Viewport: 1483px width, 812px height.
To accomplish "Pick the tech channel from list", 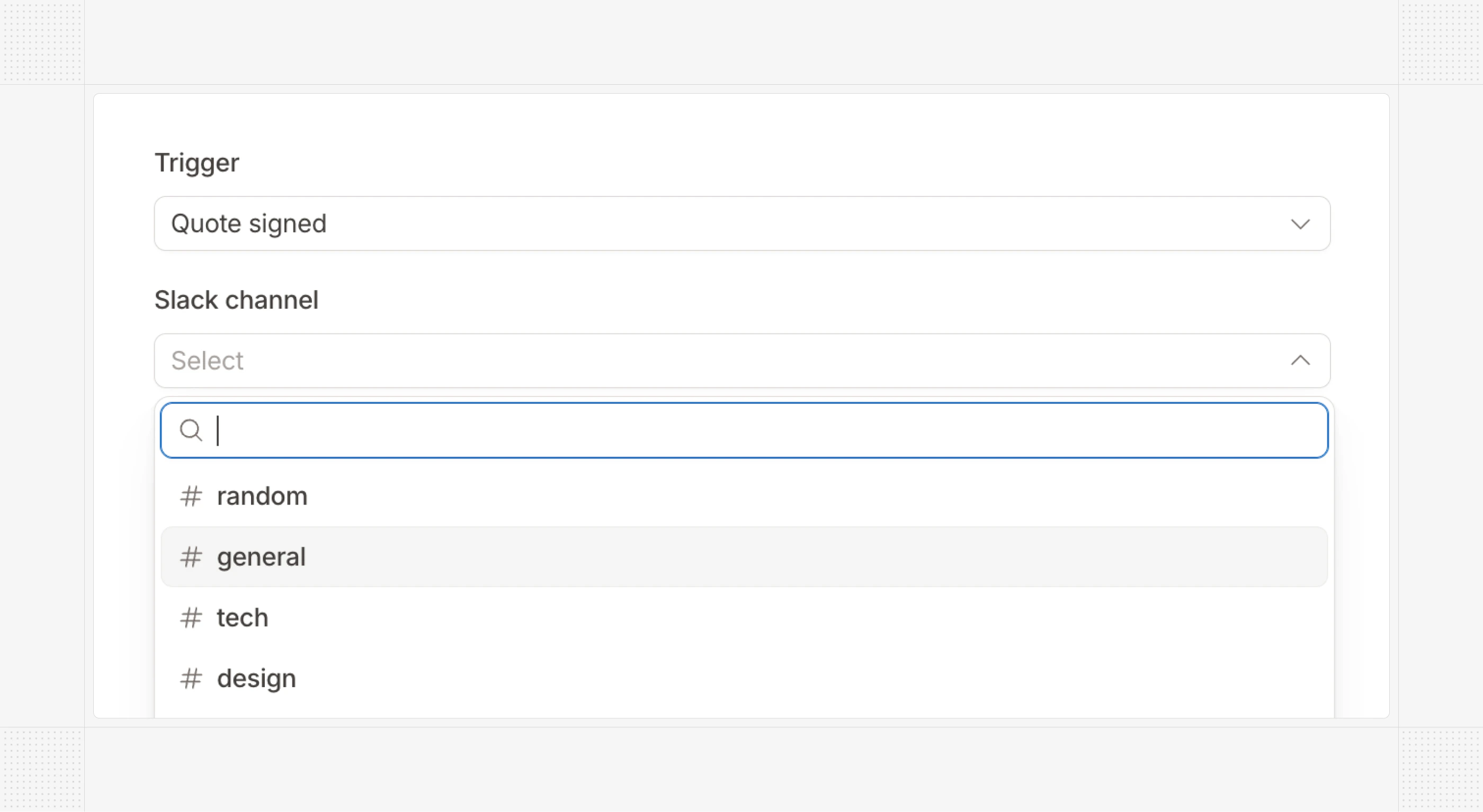I will (243, 618).
